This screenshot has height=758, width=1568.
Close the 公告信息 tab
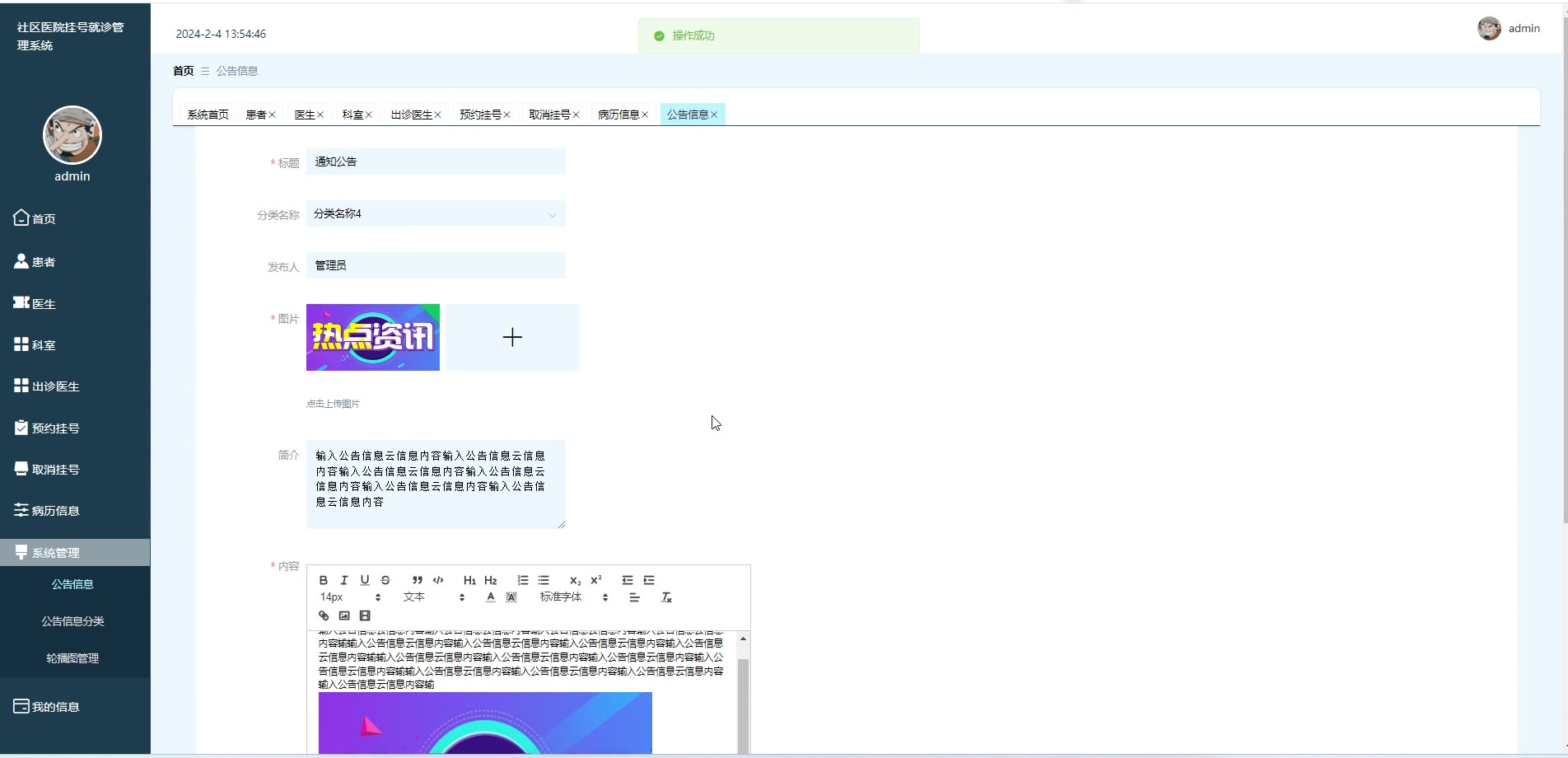tap(714, 115)
